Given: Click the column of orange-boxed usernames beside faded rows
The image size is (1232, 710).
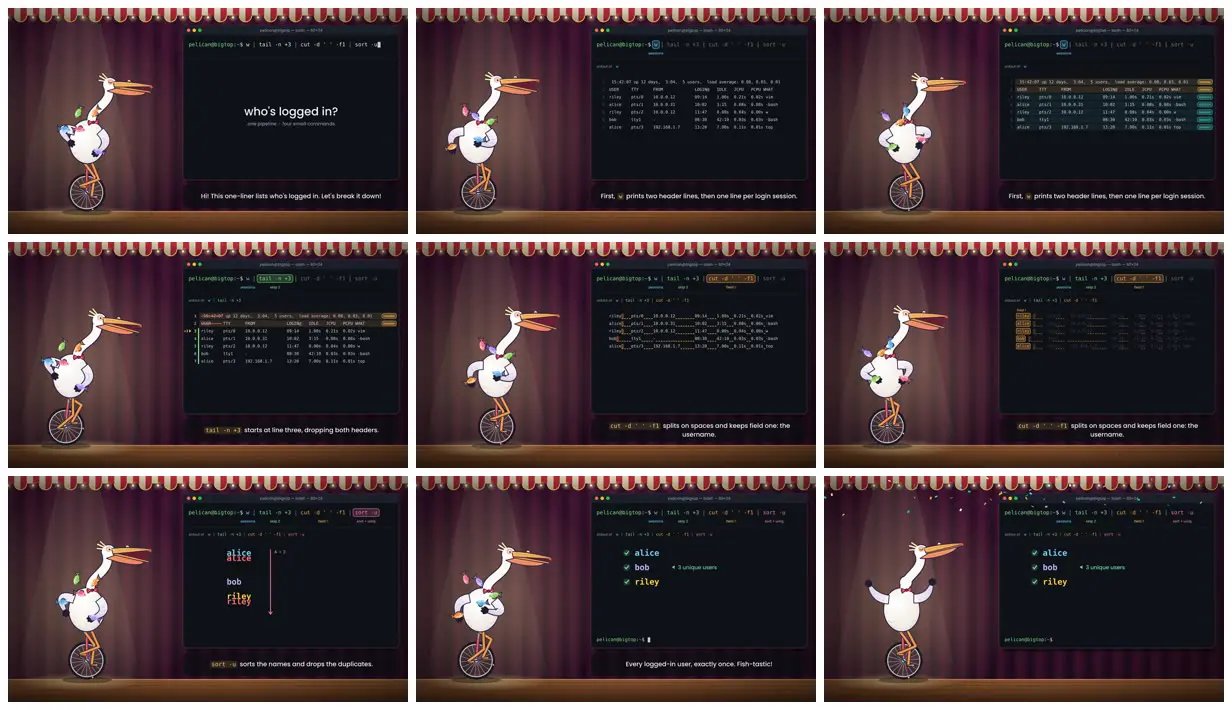Looking at the screenshot, I should (x=1023, y=333).
